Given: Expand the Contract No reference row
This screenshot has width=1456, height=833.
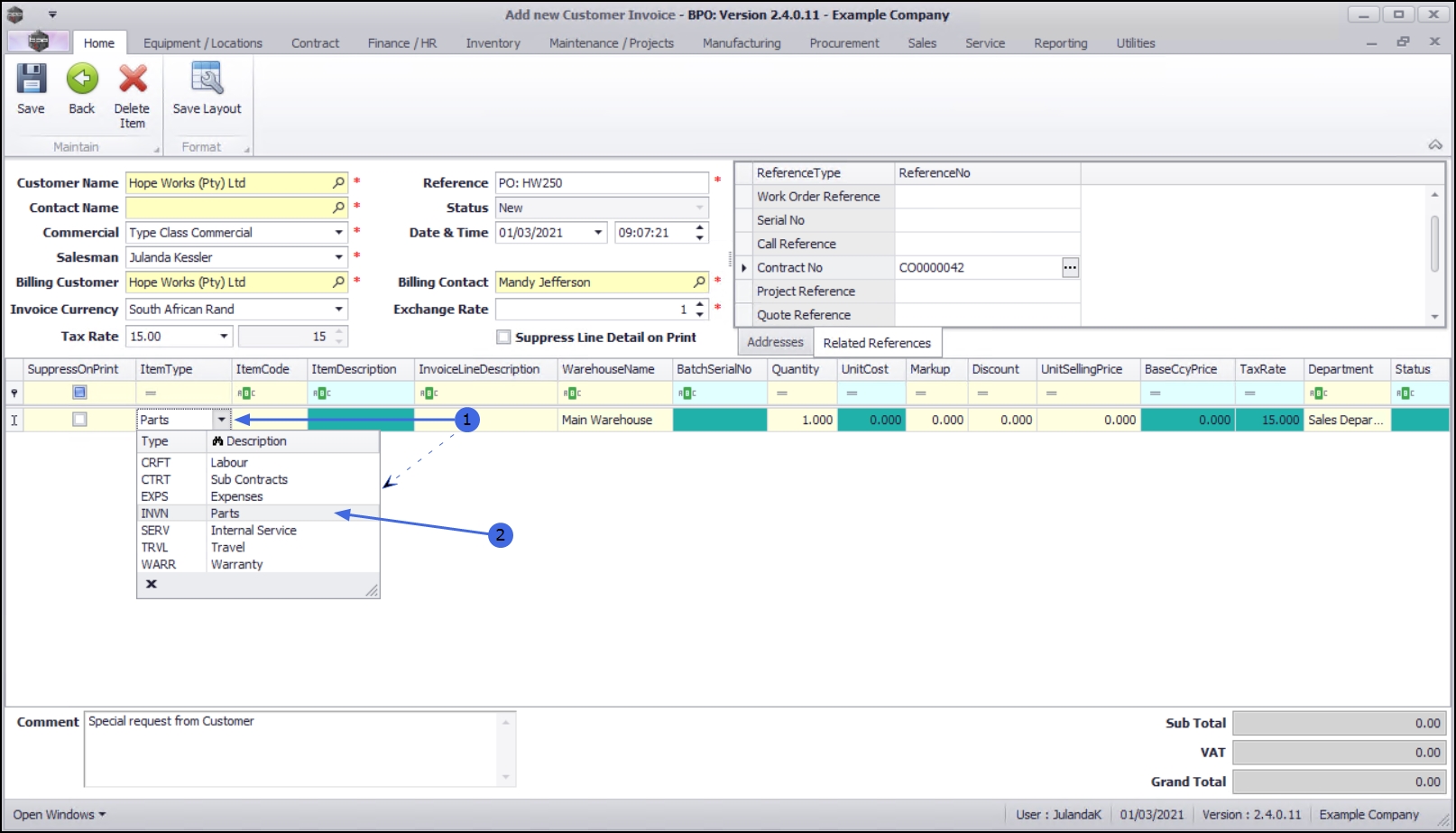Looking at the screenshot, I should (x=744, y=268).
